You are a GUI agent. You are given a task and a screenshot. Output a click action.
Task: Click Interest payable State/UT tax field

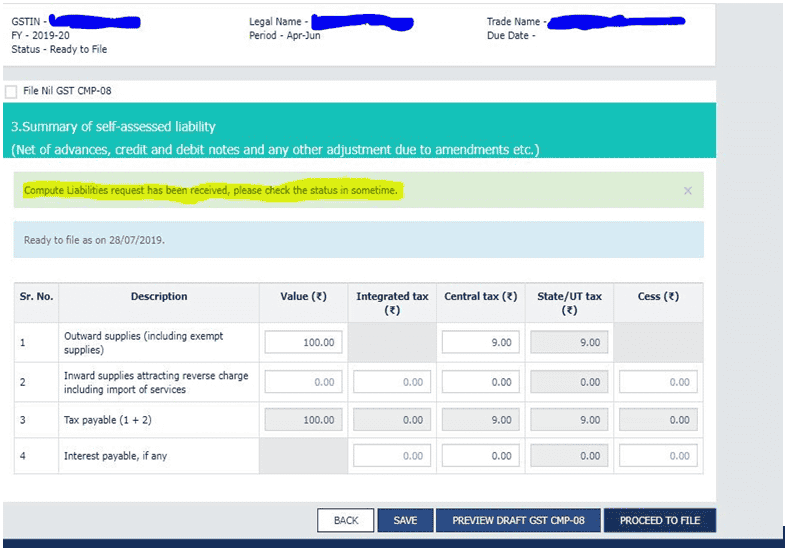click(569, 456)
